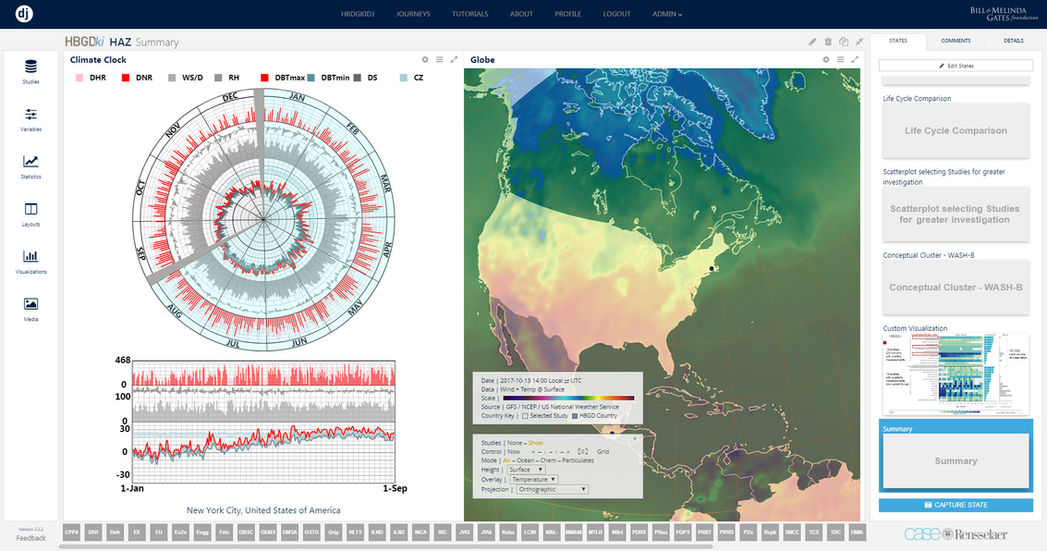Open the ADMIN dropdown menu
Screen dimensions: 1047x551
point(666,14)
